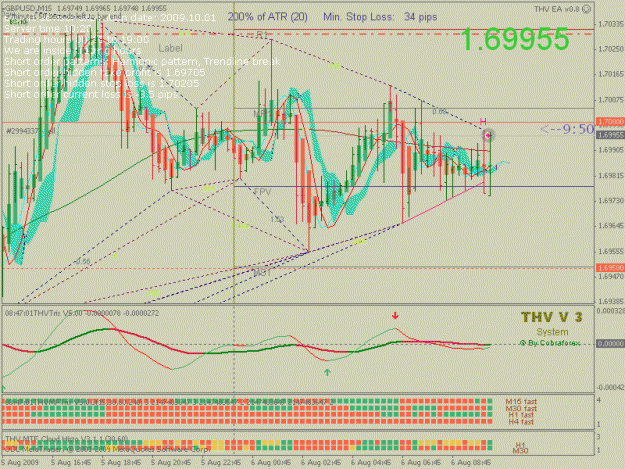
Task: Click the M30 label in Cloud Histo panel
Action: tap(520, 451)
